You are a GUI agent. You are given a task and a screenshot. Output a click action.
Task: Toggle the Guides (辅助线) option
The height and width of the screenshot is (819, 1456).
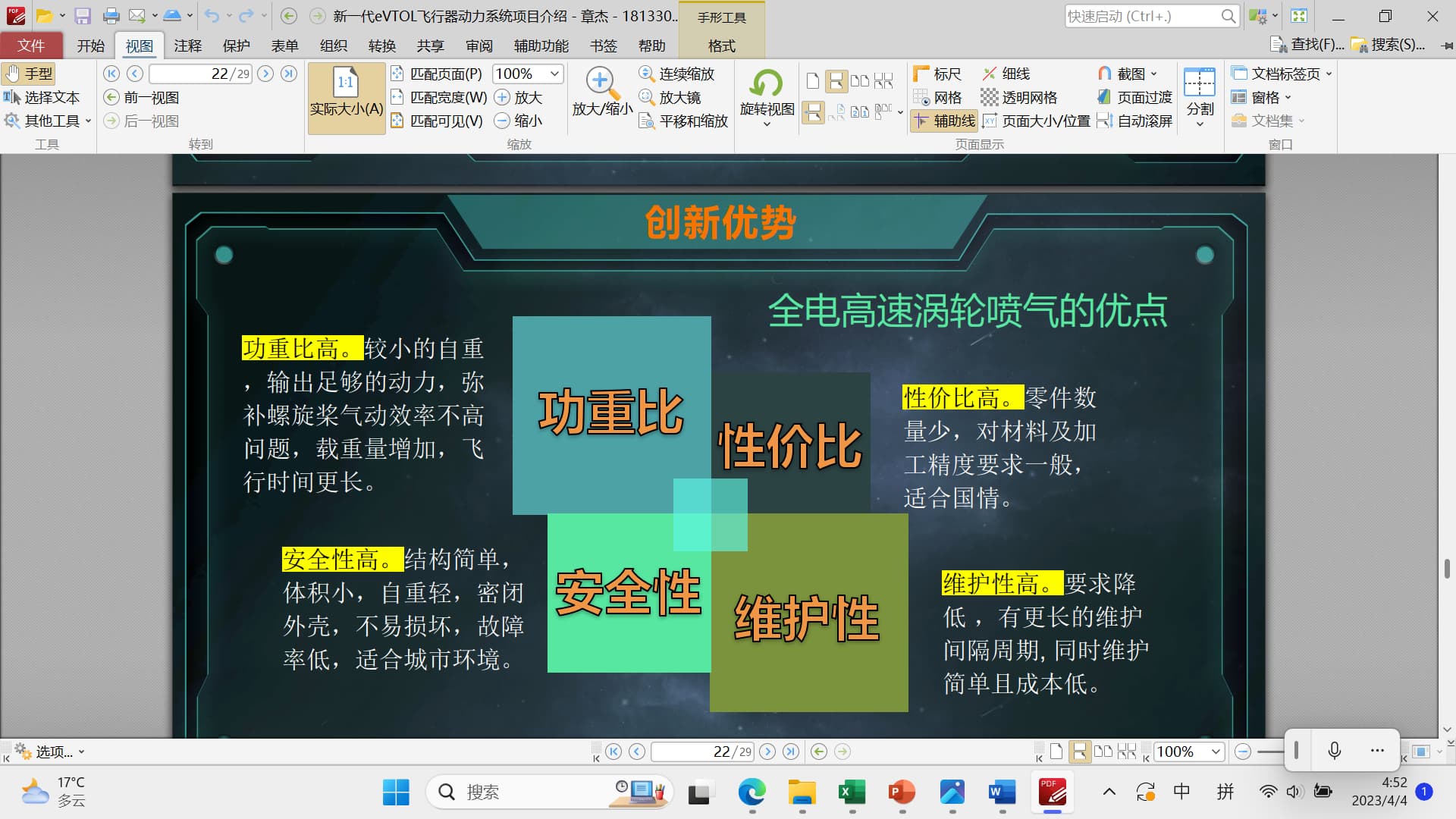click(943, 121)
